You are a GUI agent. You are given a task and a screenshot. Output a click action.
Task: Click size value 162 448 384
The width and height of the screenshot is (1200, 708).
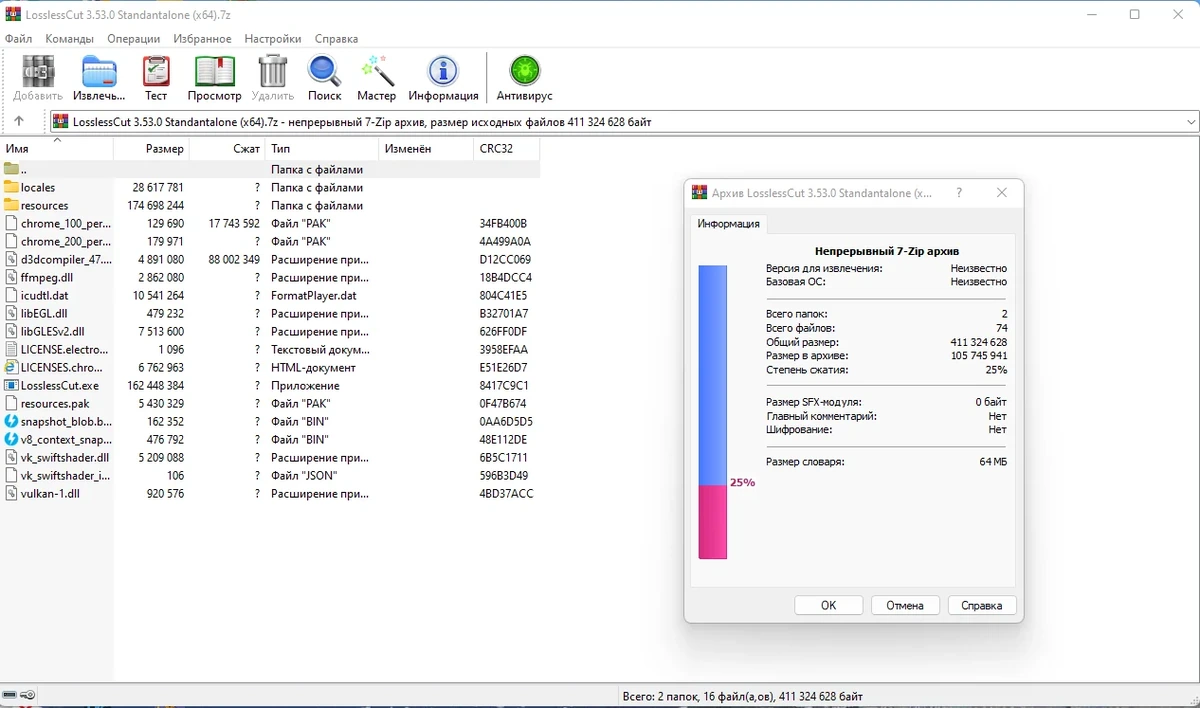155,385
